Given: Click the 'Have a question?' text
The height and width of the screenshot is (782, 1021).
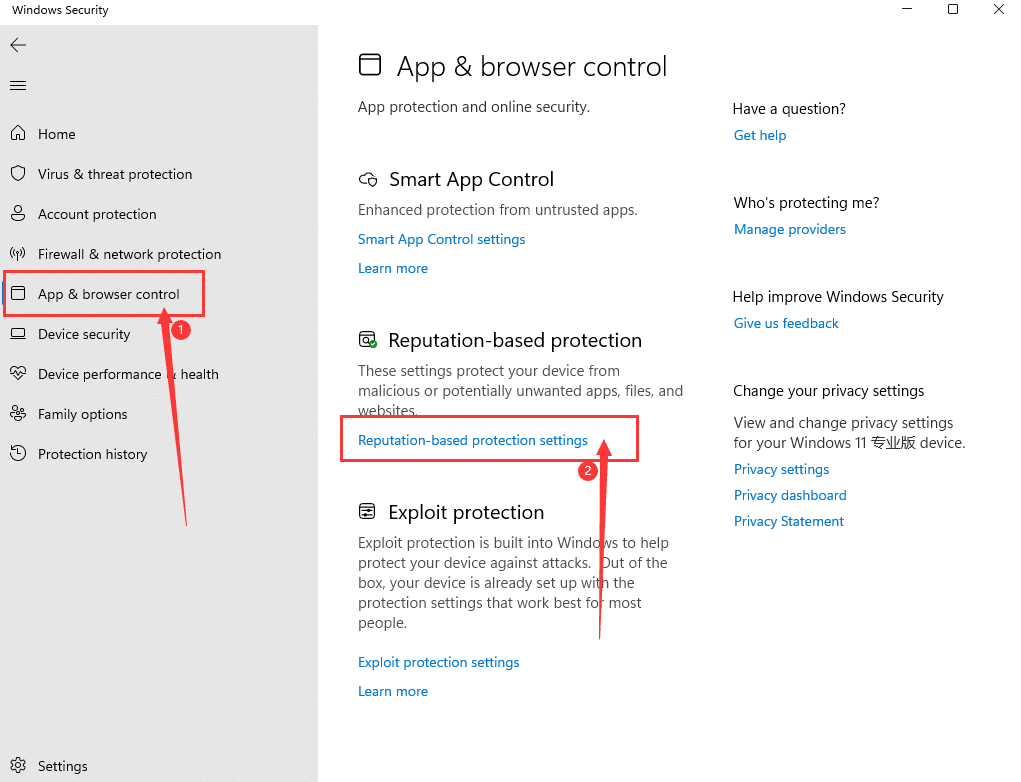Looking at the screenshot, I should tap(789, 109).
